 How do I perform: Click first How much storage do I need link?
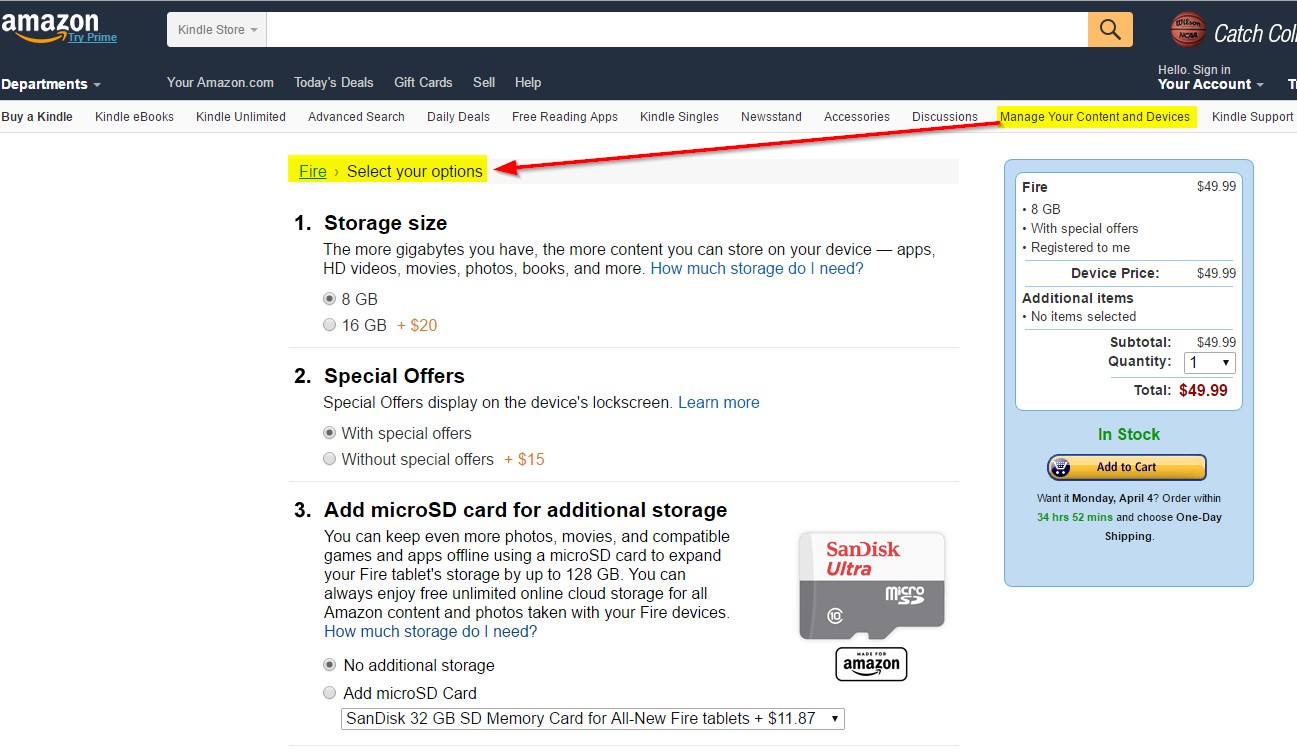coord(757,269)
